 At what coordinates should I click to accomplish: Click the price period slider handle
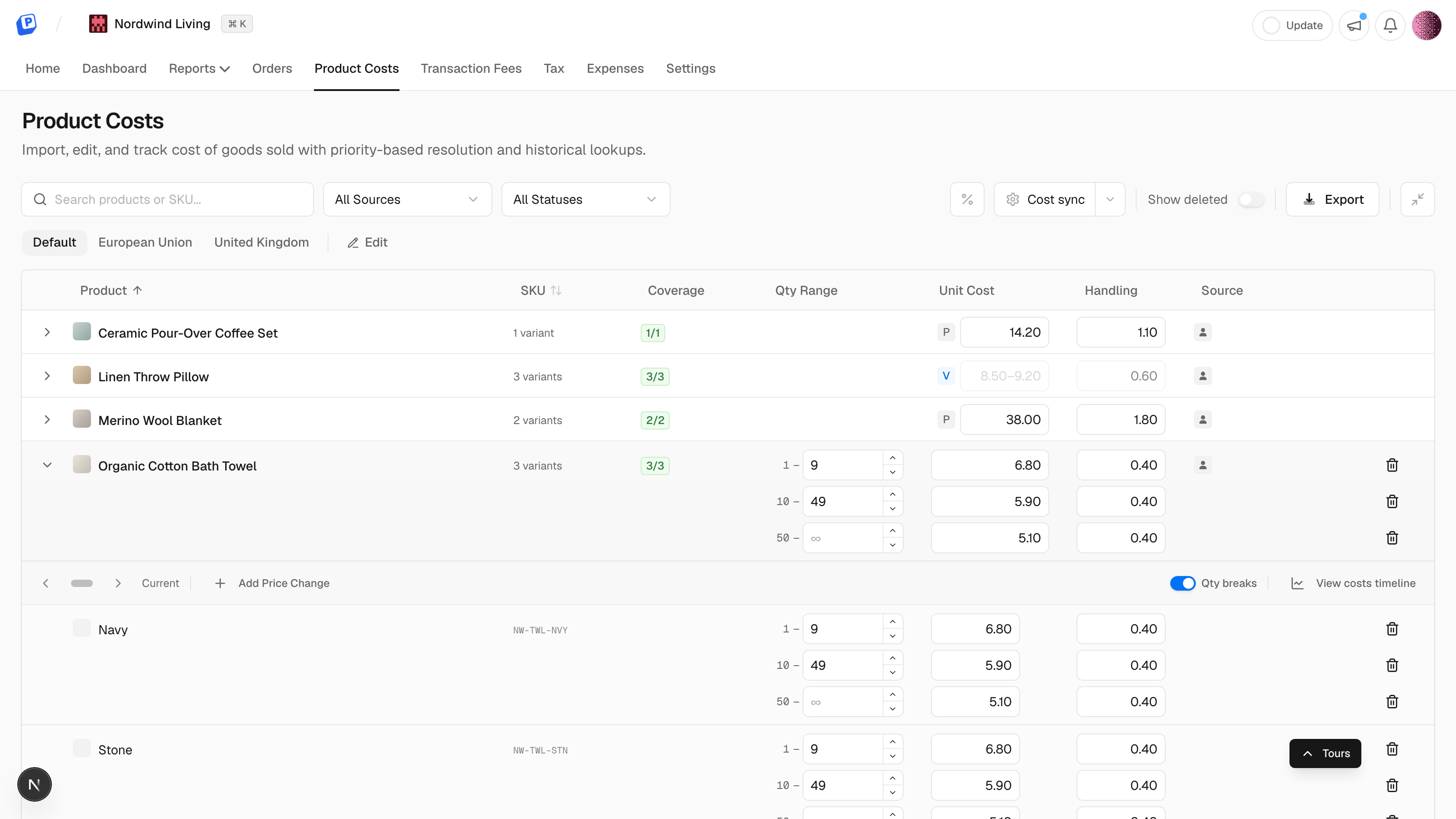[x=82, y=583]
